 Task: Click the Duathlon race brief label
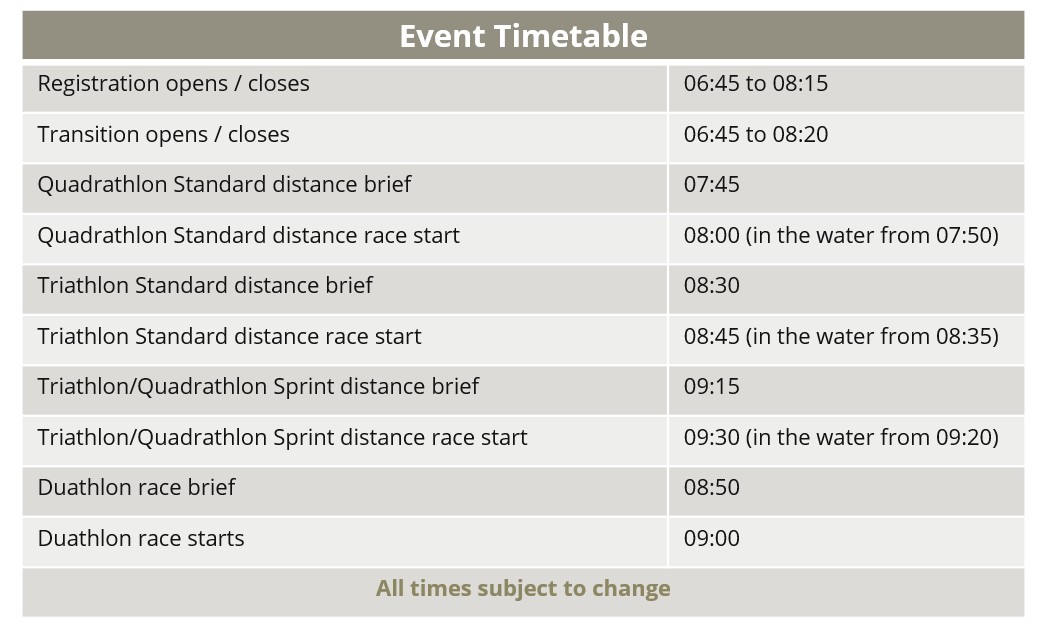[136, 488]
